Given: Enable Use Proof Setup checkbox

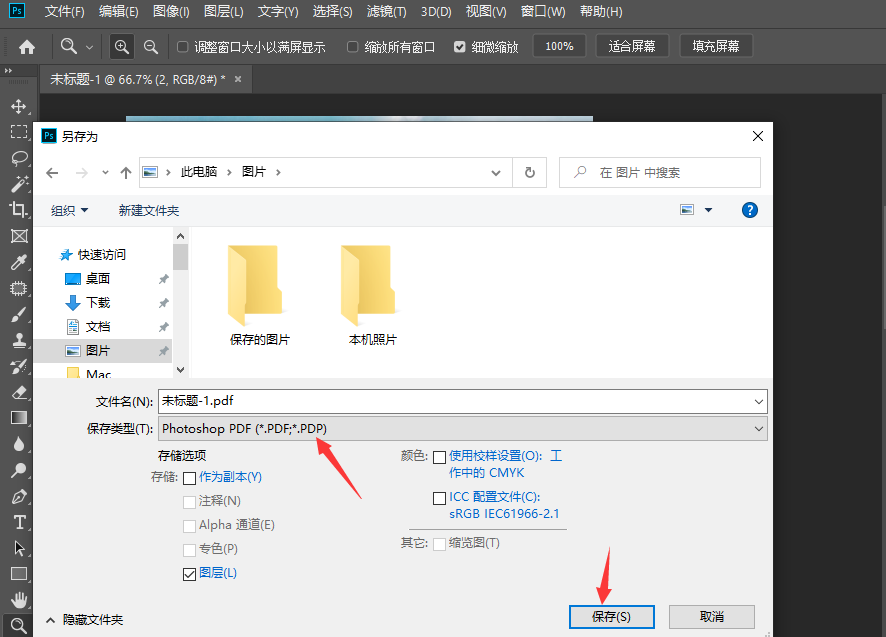Looking at the screenshot, I should tap(439, 457).
